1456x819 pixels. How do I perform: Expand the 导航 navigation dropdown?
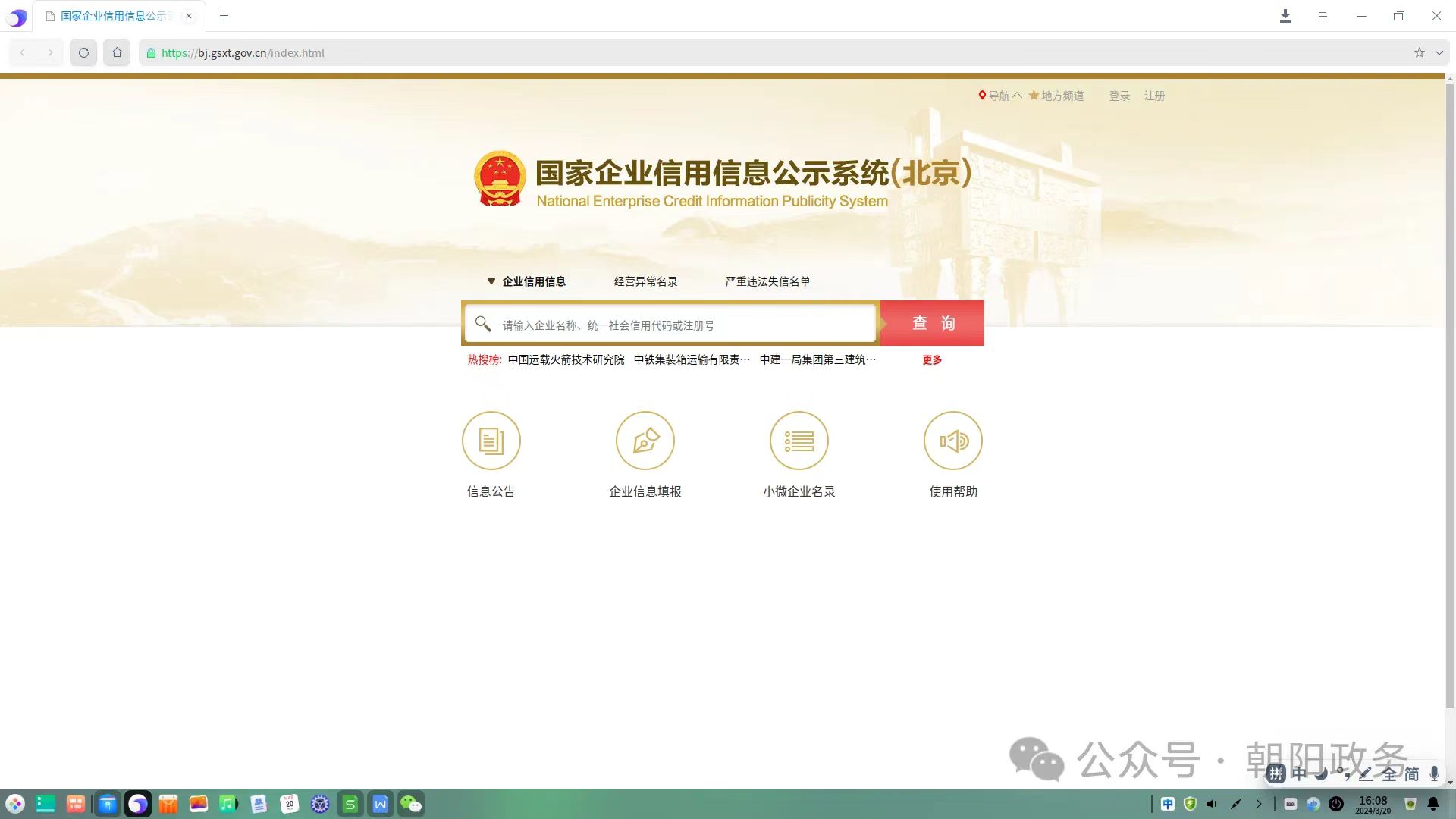click(1001, 96)
